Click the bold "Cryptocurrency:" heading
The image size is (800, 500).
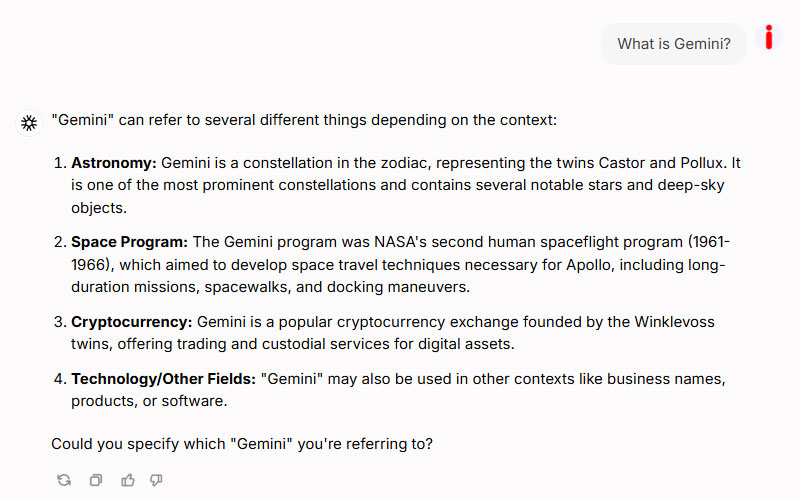[x=131, y=322]
